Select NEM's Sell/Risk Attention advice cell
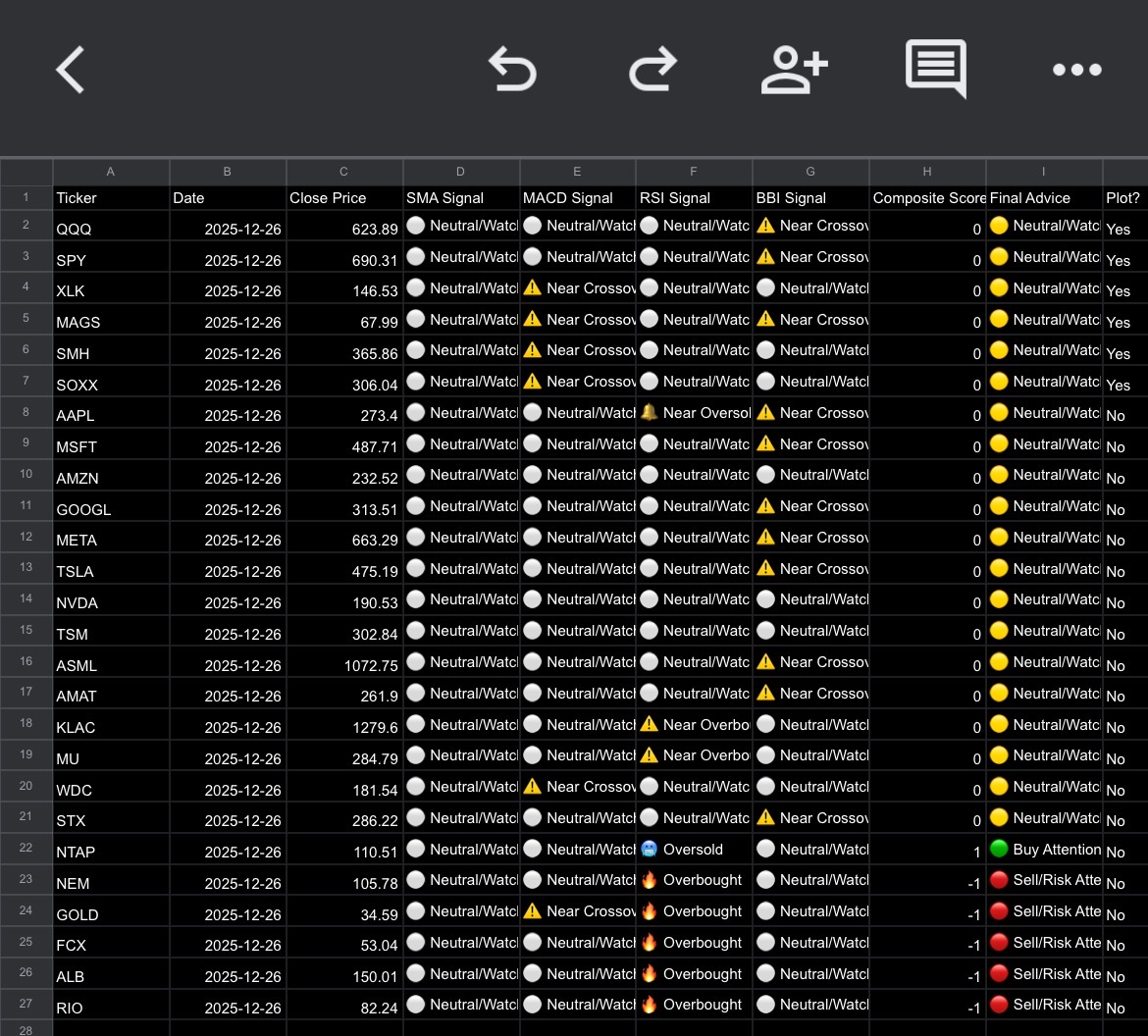The width and height of the screenshot is (1148, 1036). click(x=1043, y=879)
